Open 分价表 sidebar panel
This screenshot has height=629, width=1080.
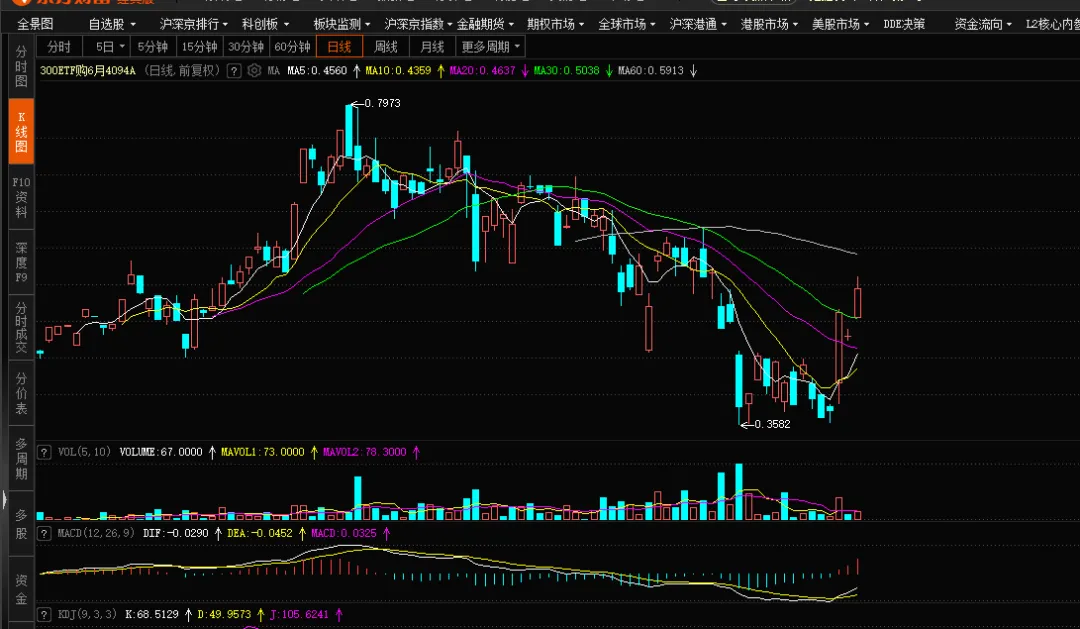click(21, 393)
